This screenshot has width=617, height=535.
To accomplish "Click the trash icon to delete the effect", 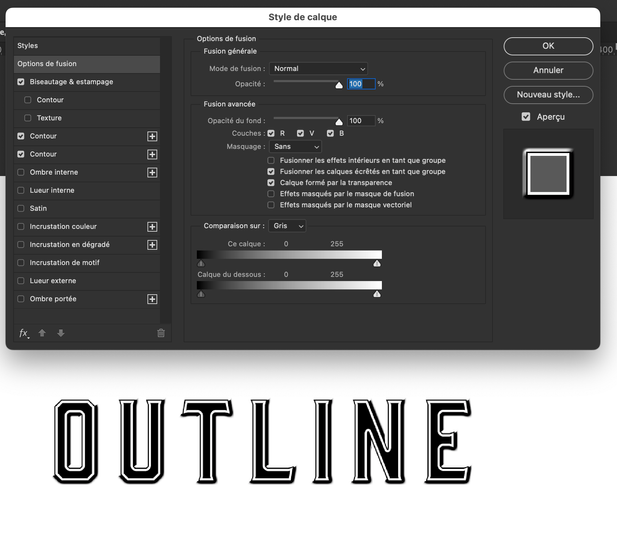I will 161,333.
